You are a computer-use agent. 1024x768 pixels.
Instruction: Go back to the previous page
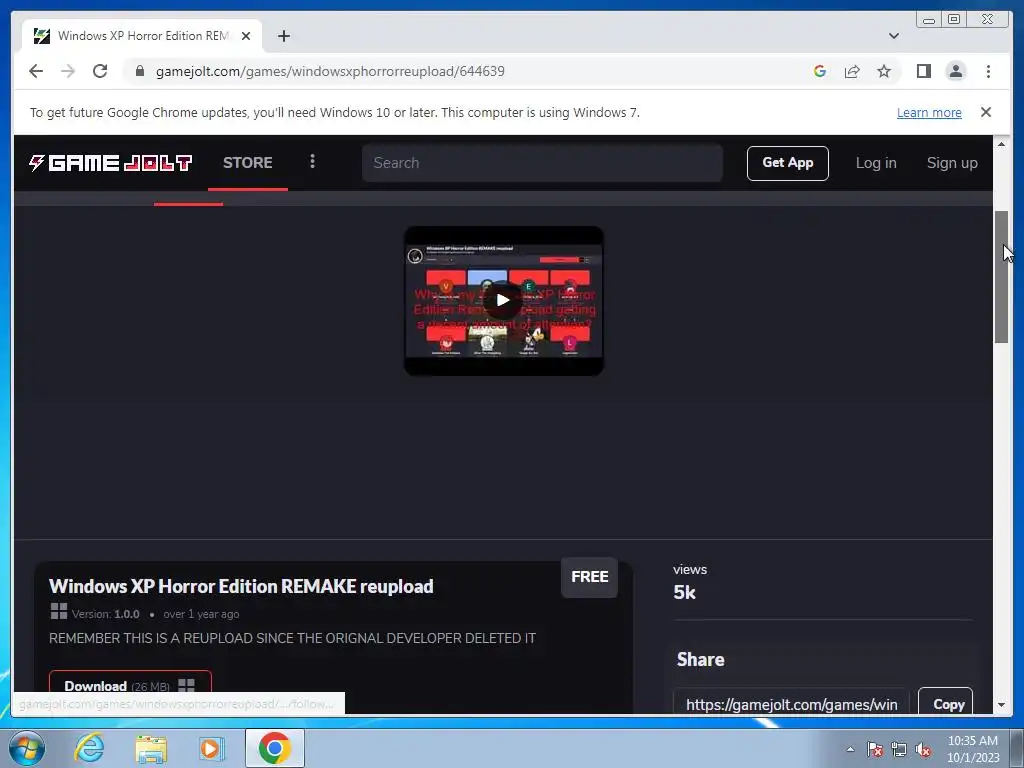[36, 71]
